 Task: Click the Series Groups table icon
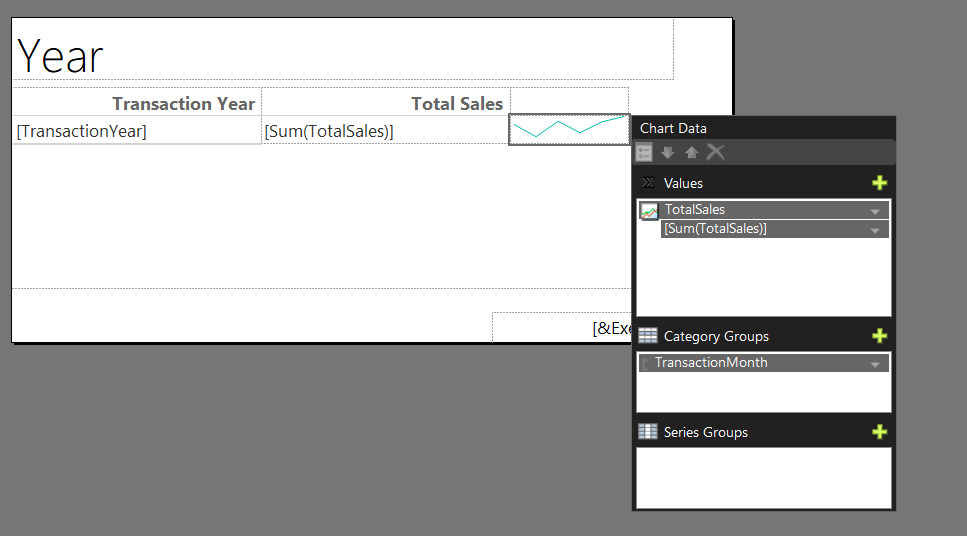point(648,431)
